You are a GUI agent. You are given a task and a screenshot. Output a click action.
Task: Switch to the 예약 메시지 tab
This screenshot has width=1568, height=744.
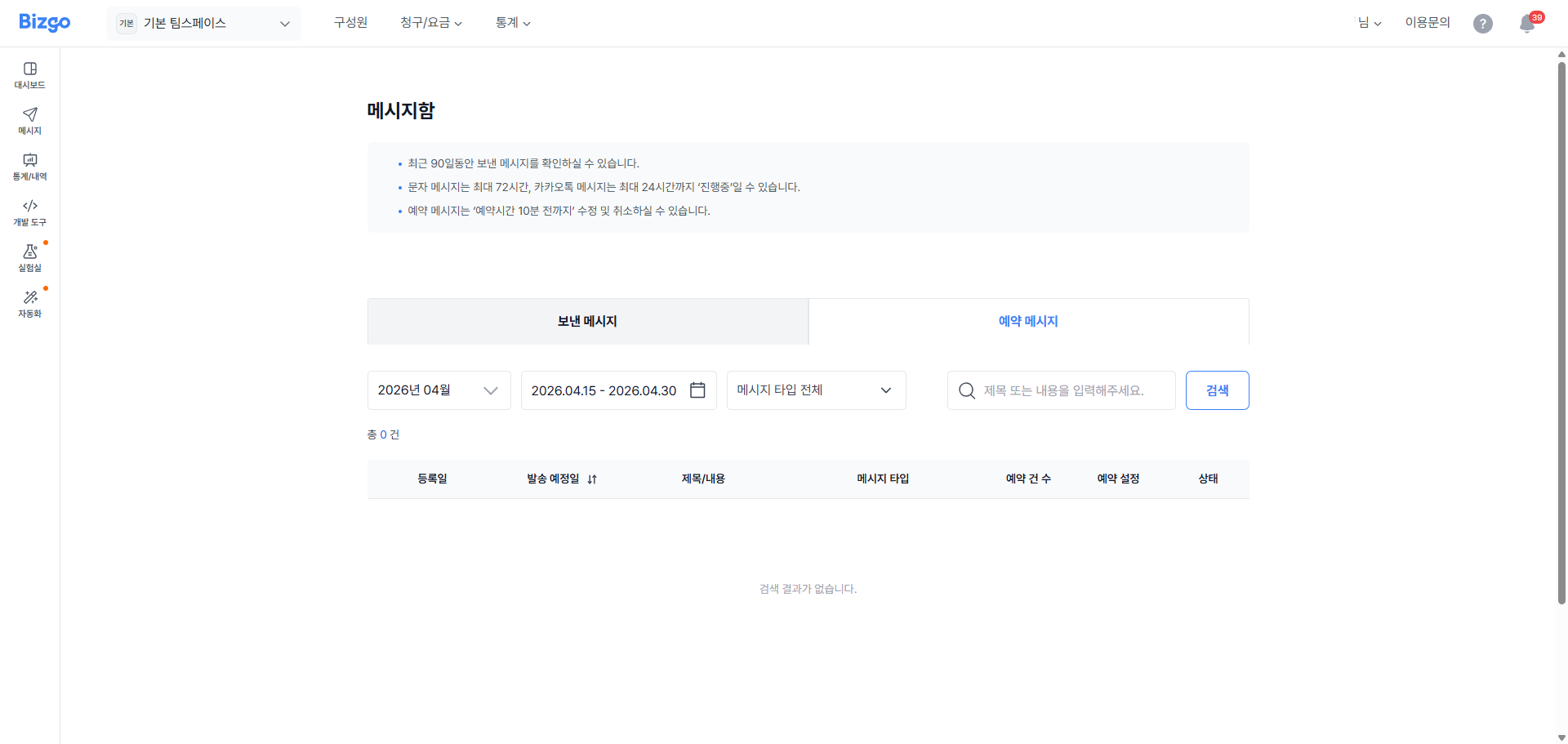click(1028, 322)
